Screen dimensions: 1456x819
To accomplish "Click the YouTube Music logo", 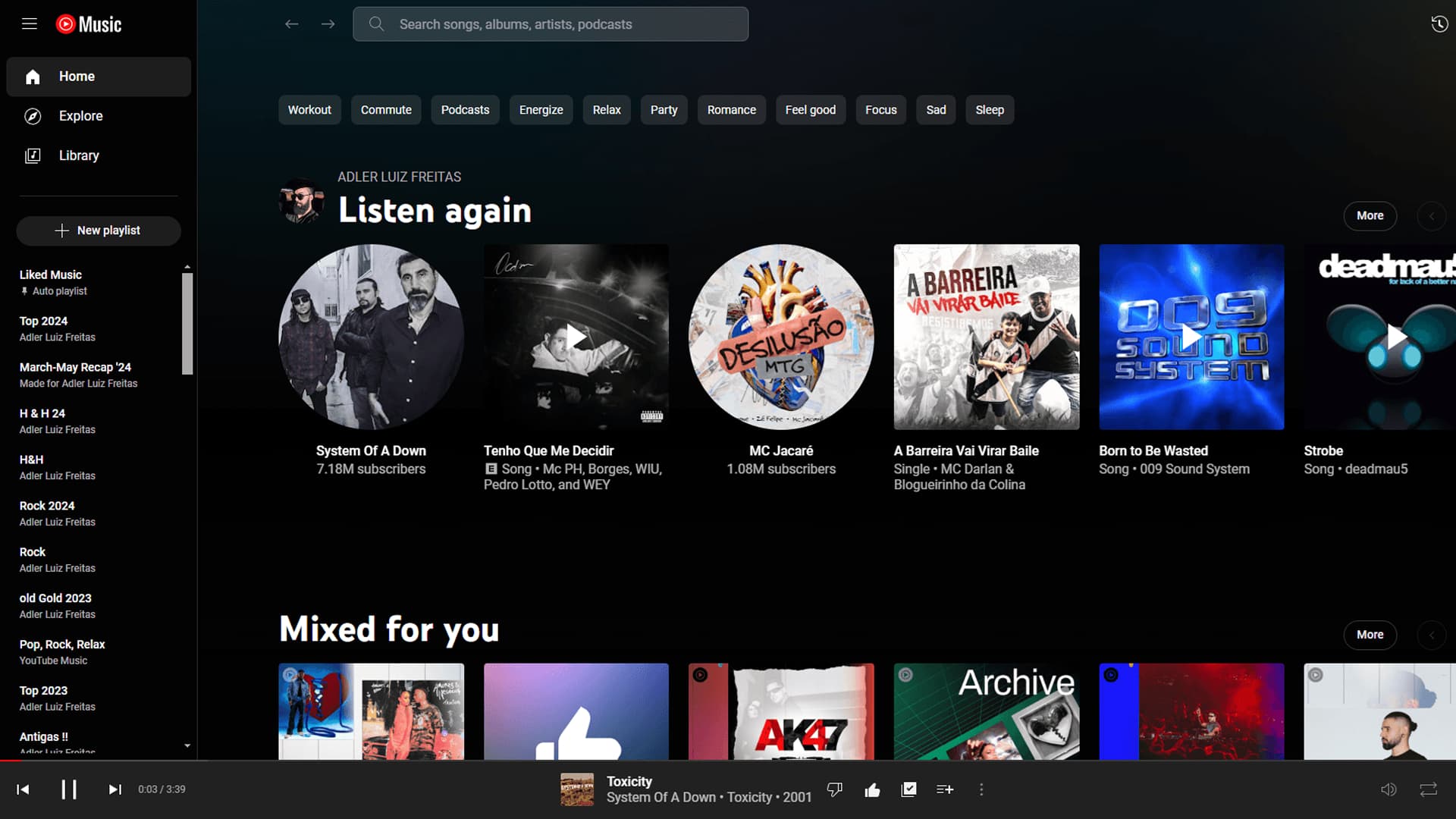I will (x=89, y=24).
